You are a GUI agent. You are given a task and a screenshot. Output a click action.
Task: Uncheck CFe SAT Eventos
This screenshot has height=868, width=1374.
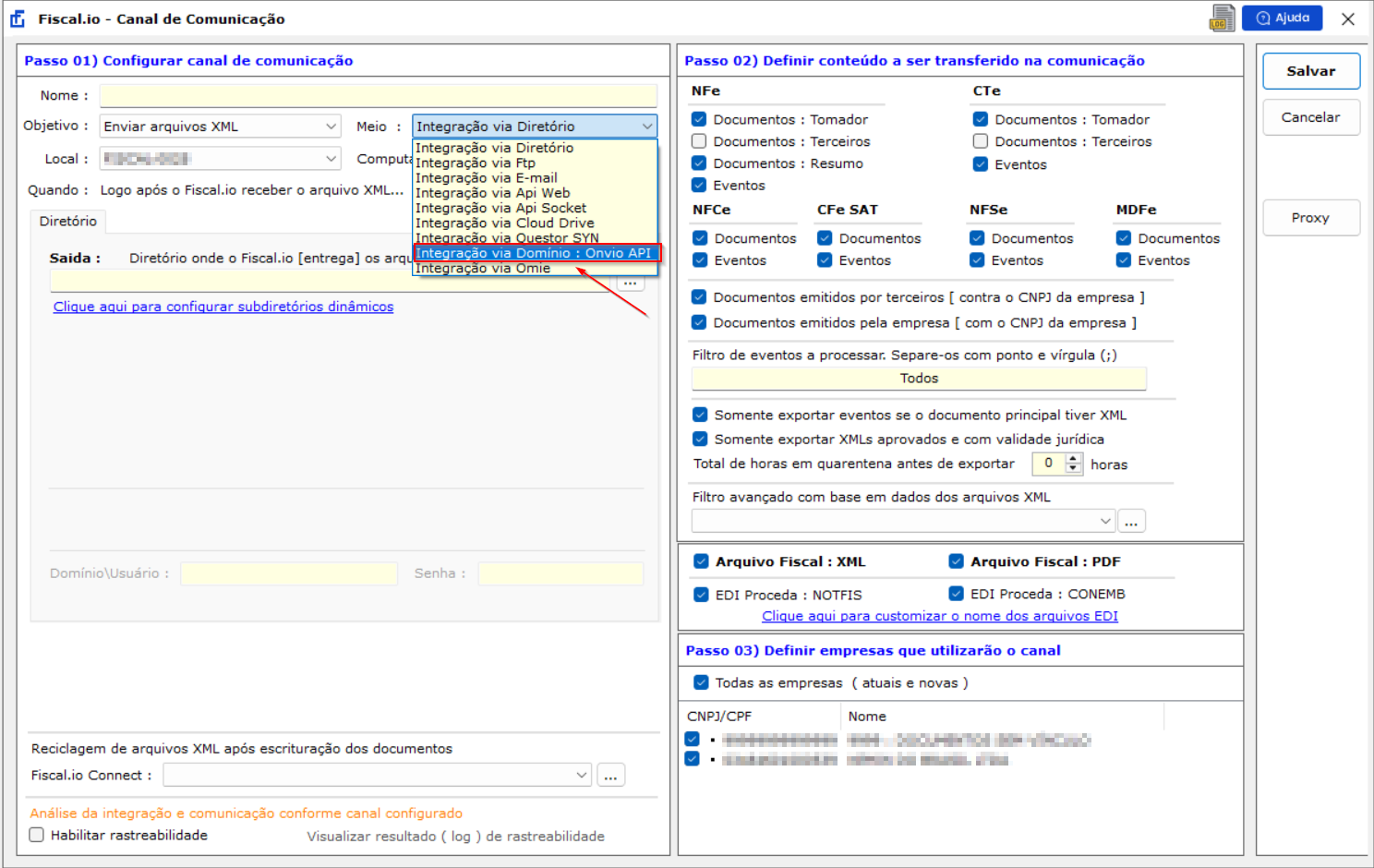click(825, 260)
